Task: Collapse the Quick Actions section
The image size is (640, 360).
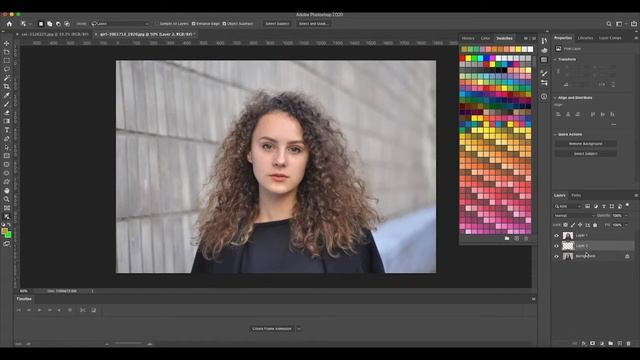Action: click(555, 134)
